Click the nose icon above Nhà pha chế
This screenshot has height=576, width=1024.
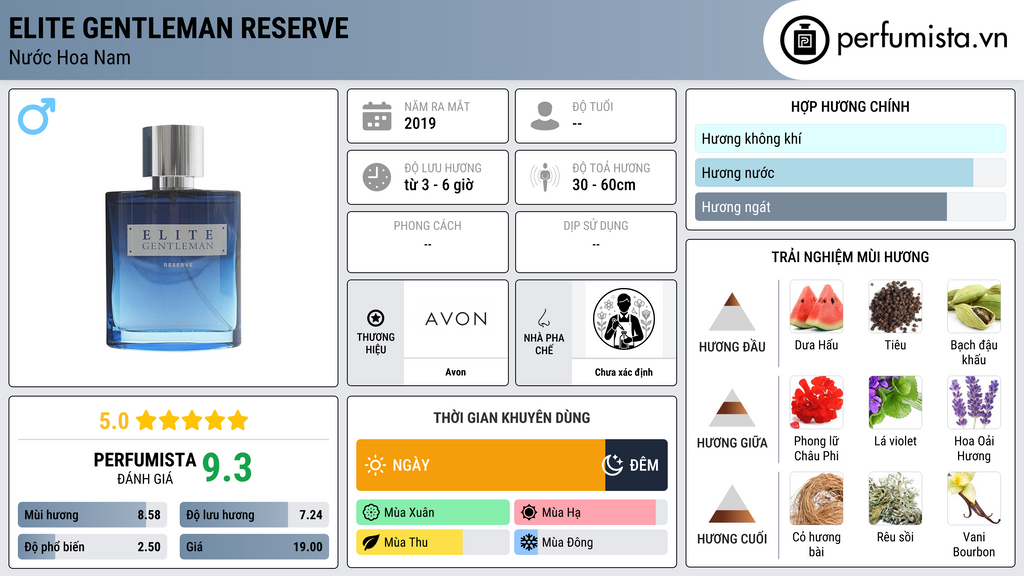[543, 318]
